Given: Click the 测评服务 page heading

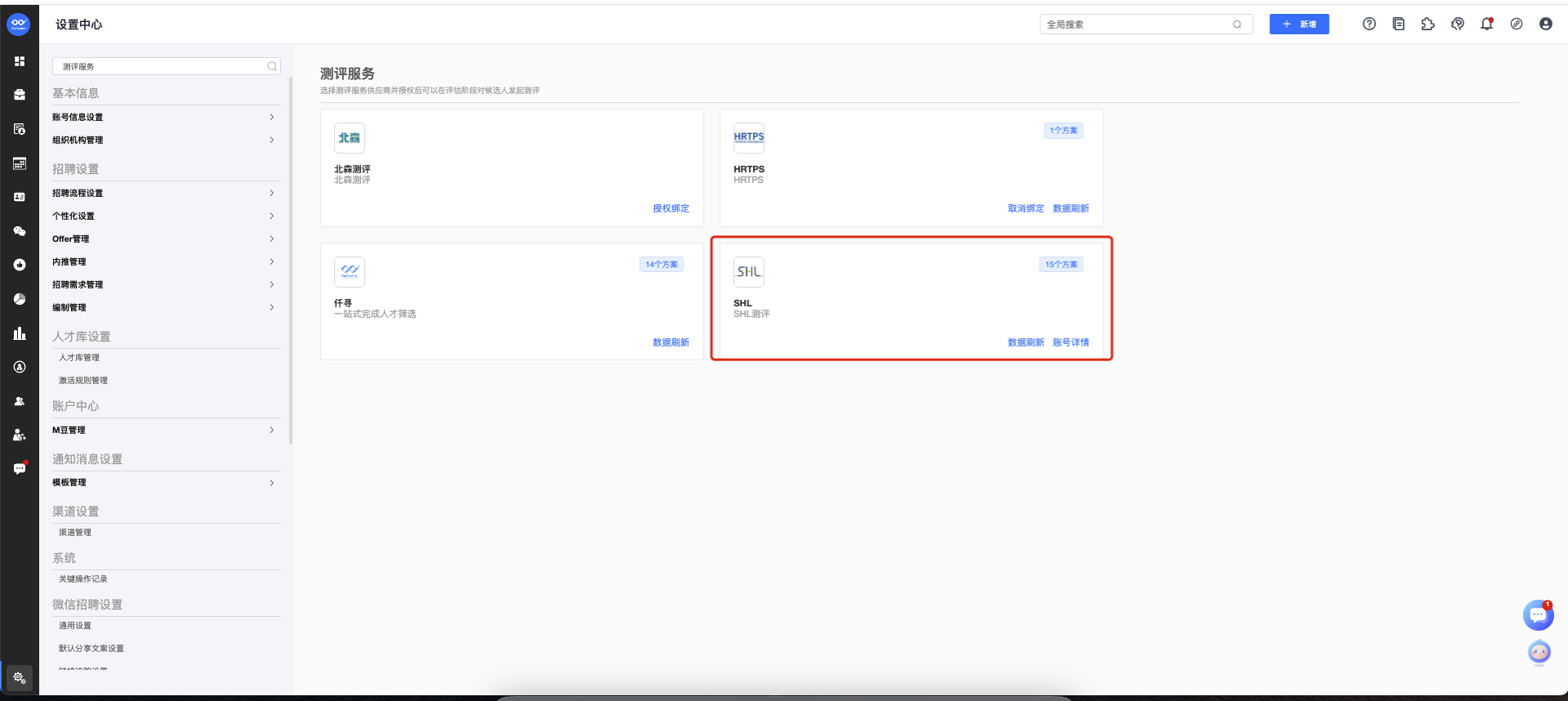Looking at the screenshot, I should click(x=347, y=74).
